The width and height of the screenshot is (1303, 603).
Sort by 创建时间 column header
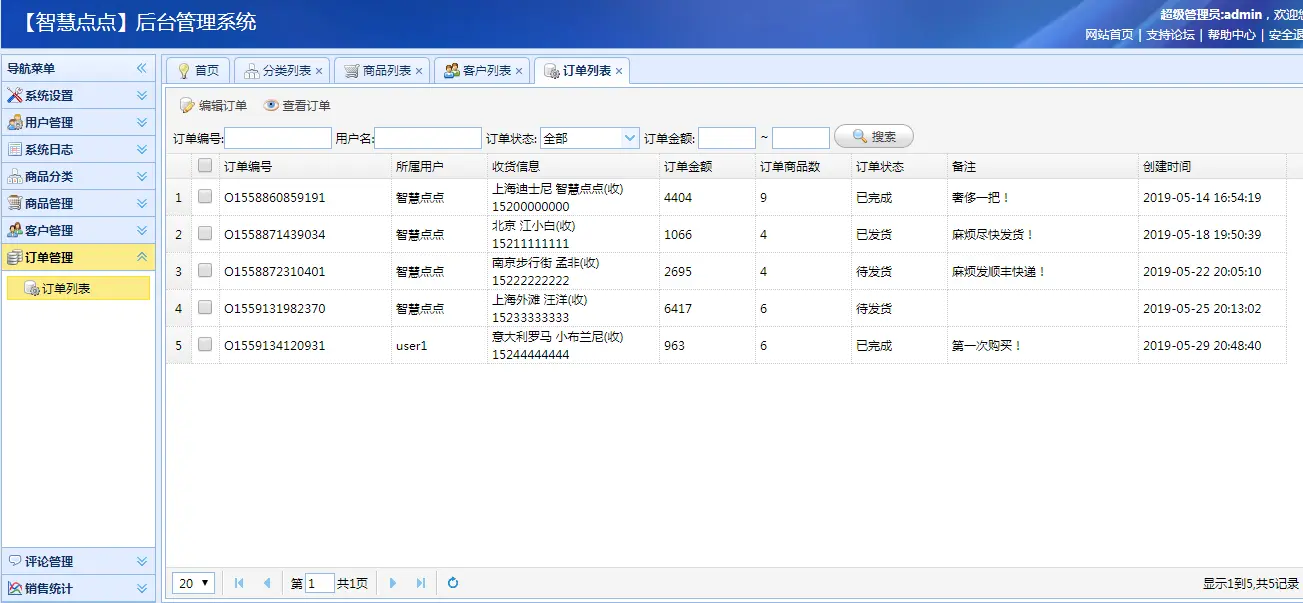click(1212, 166)
